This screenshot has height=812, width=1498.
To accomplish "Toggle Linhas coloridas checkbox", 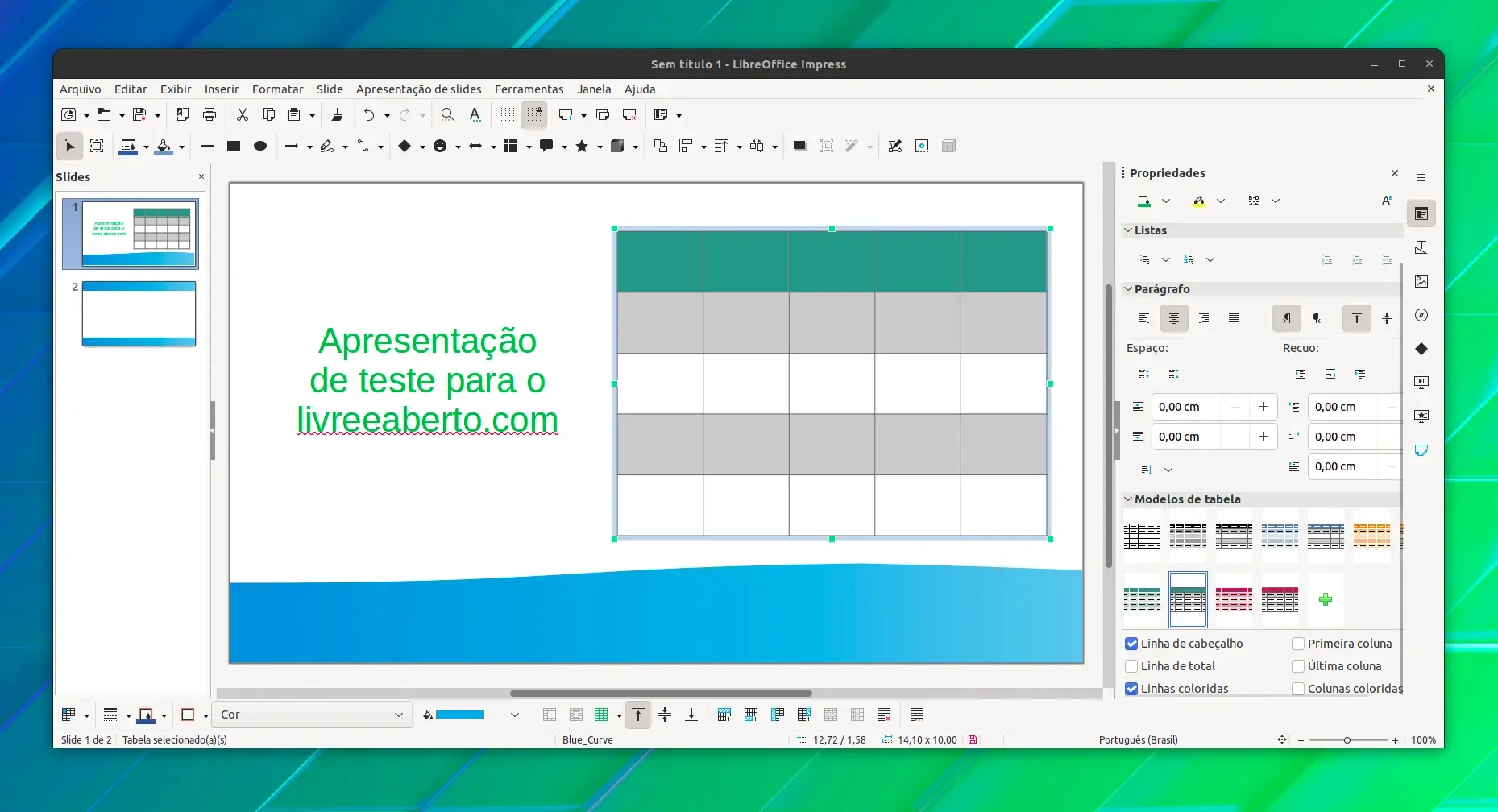I will [1131, 689].
